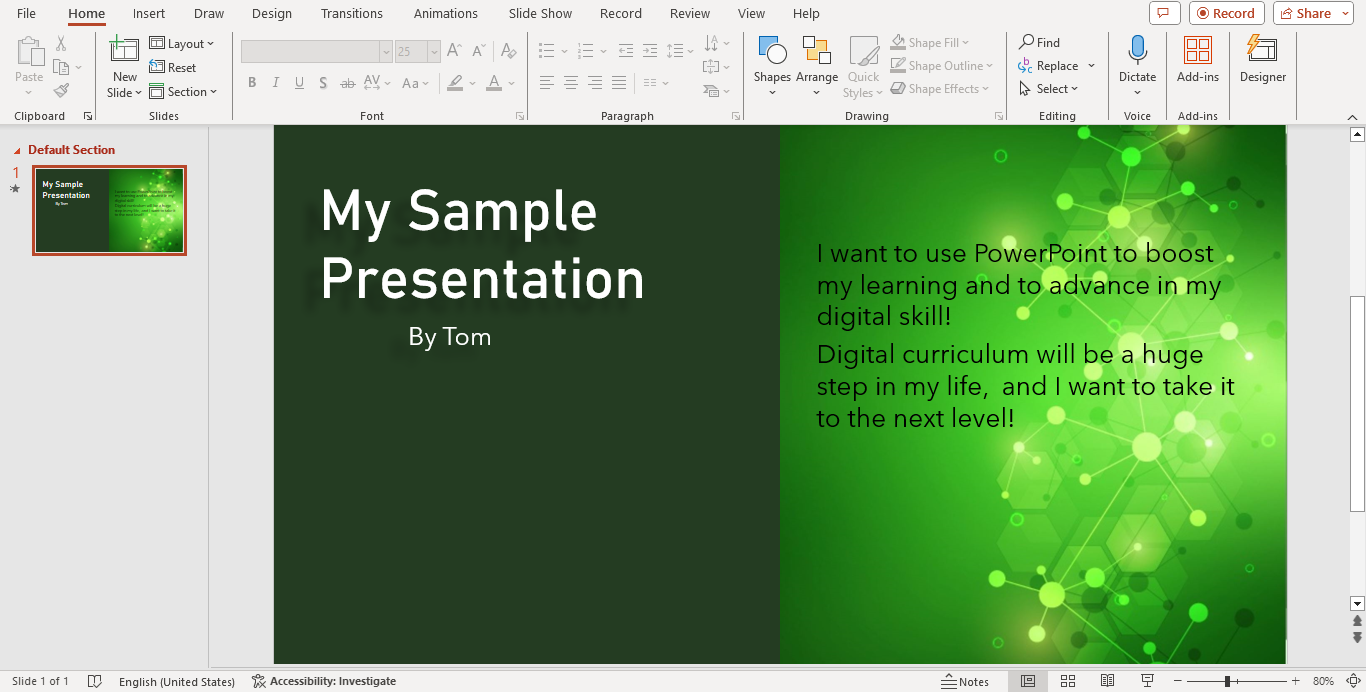The image size is (1366, 692).
Task: Switch to the Animations tab
Action: click(x=446, y=13)
